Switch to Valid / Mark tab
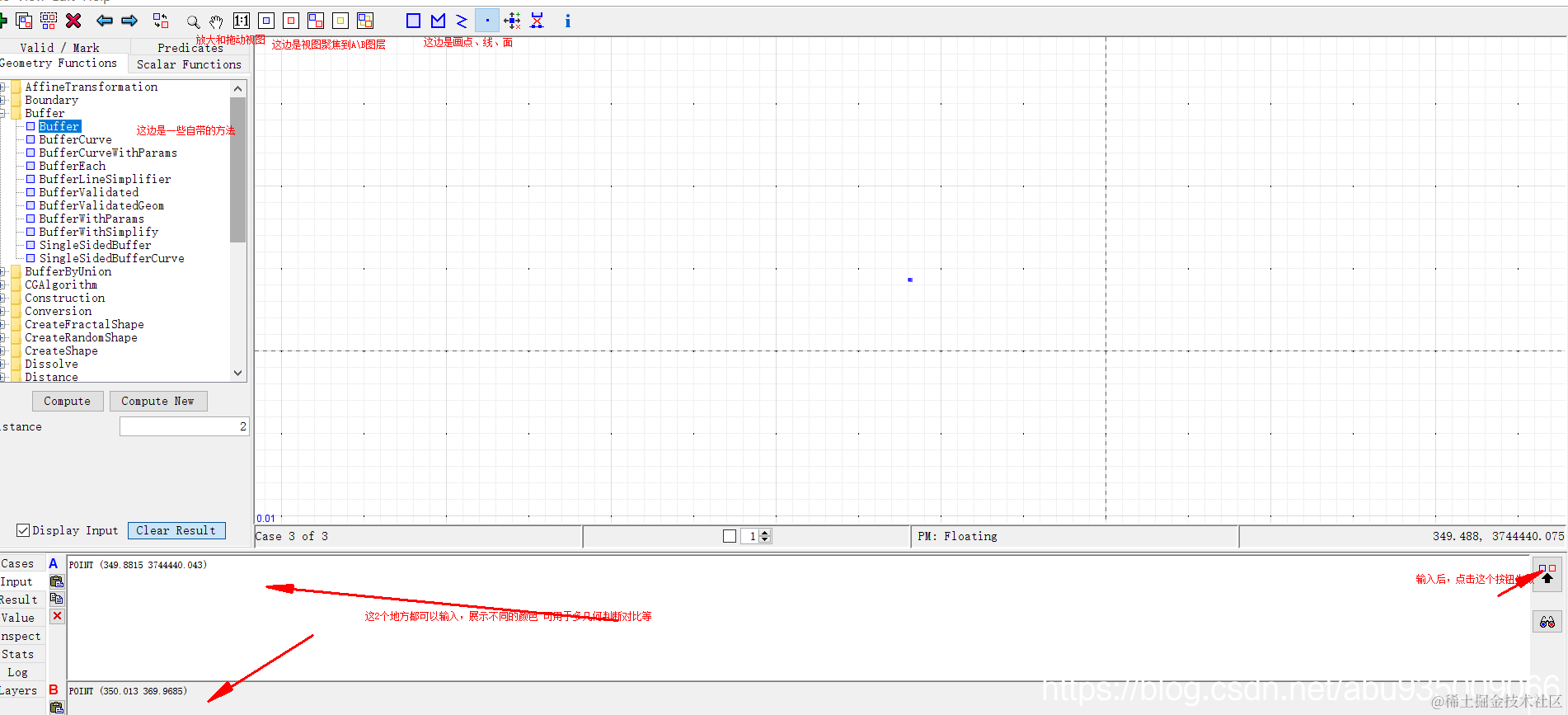 point(59,48)
